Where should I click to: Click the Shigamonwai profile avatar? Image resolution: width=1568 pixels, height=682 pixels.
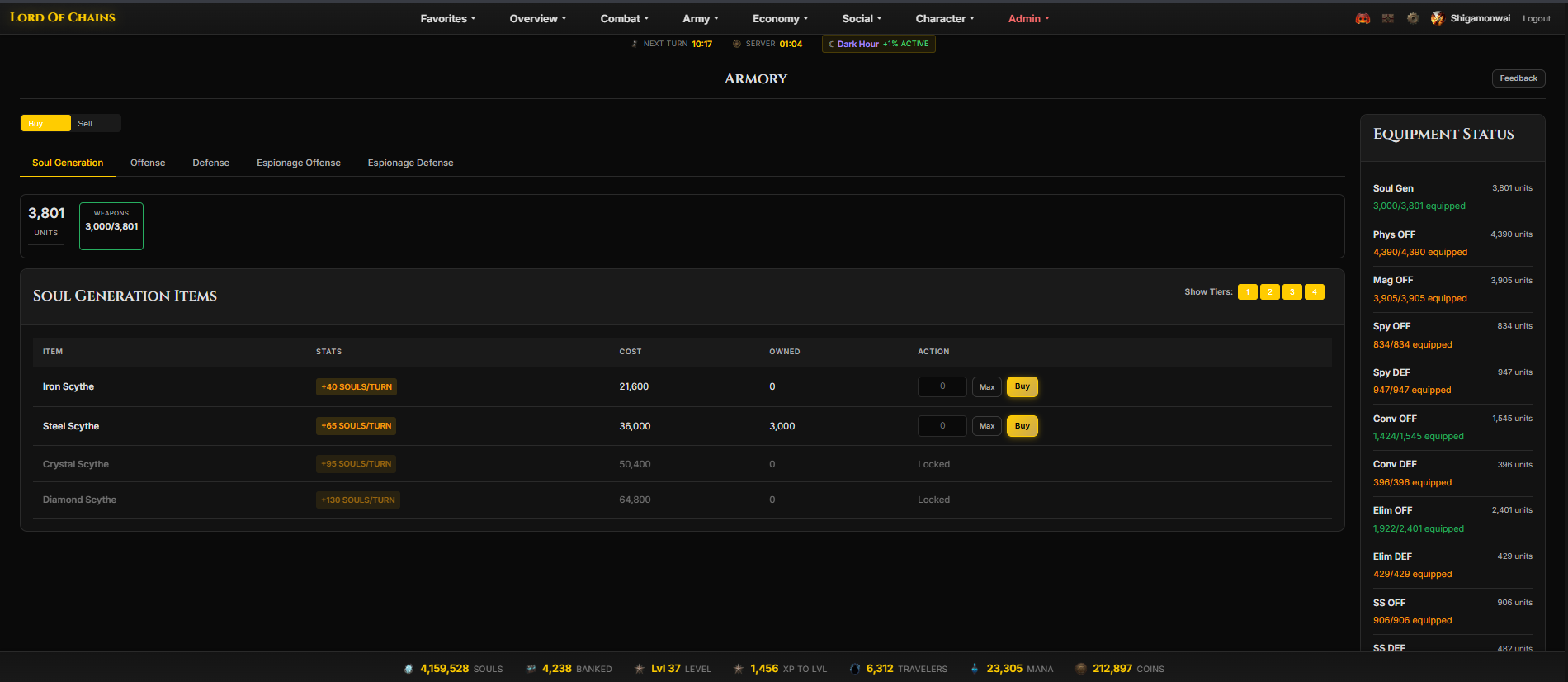coord(1438,18)
